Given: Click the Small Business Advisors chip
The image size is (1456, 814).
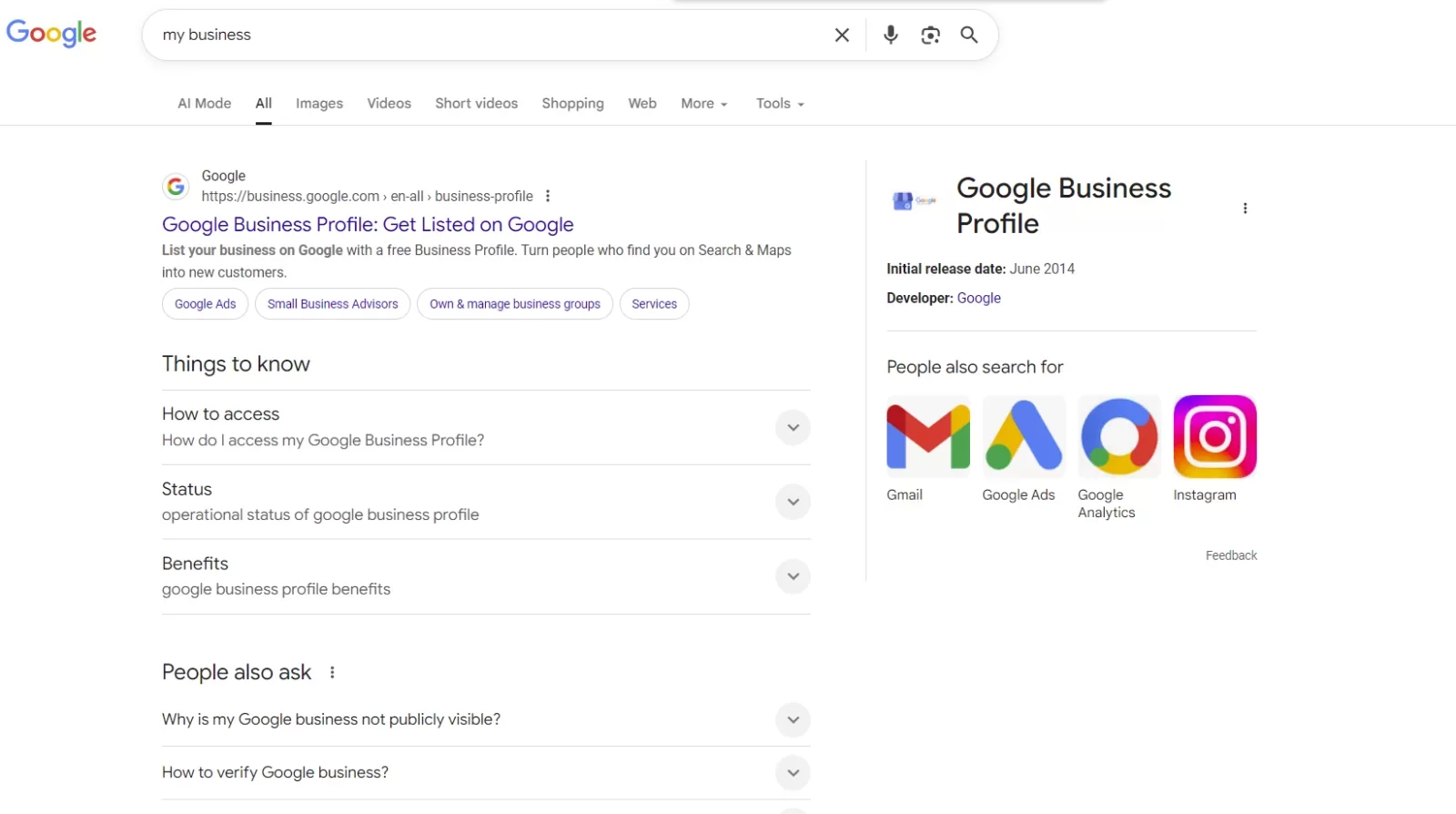Looking at the screenshot, I should pyautogui.click(x=333, y=304).
